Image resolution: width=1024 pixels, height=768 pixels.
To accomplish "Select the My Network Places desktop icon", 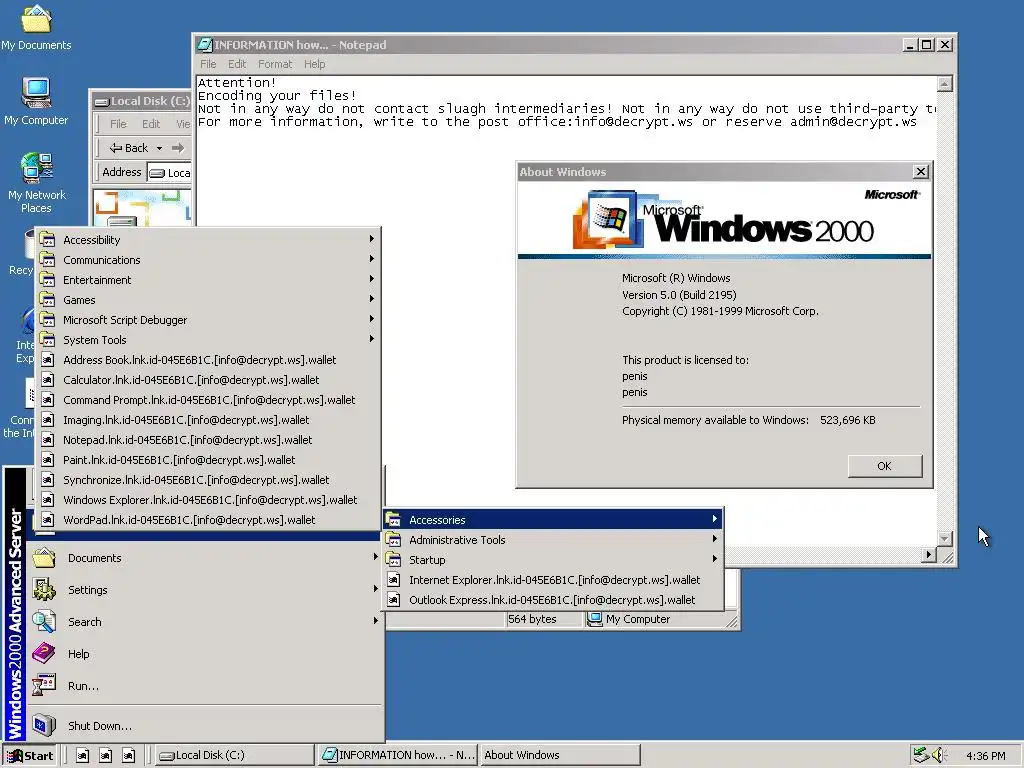I will point(36,183).
